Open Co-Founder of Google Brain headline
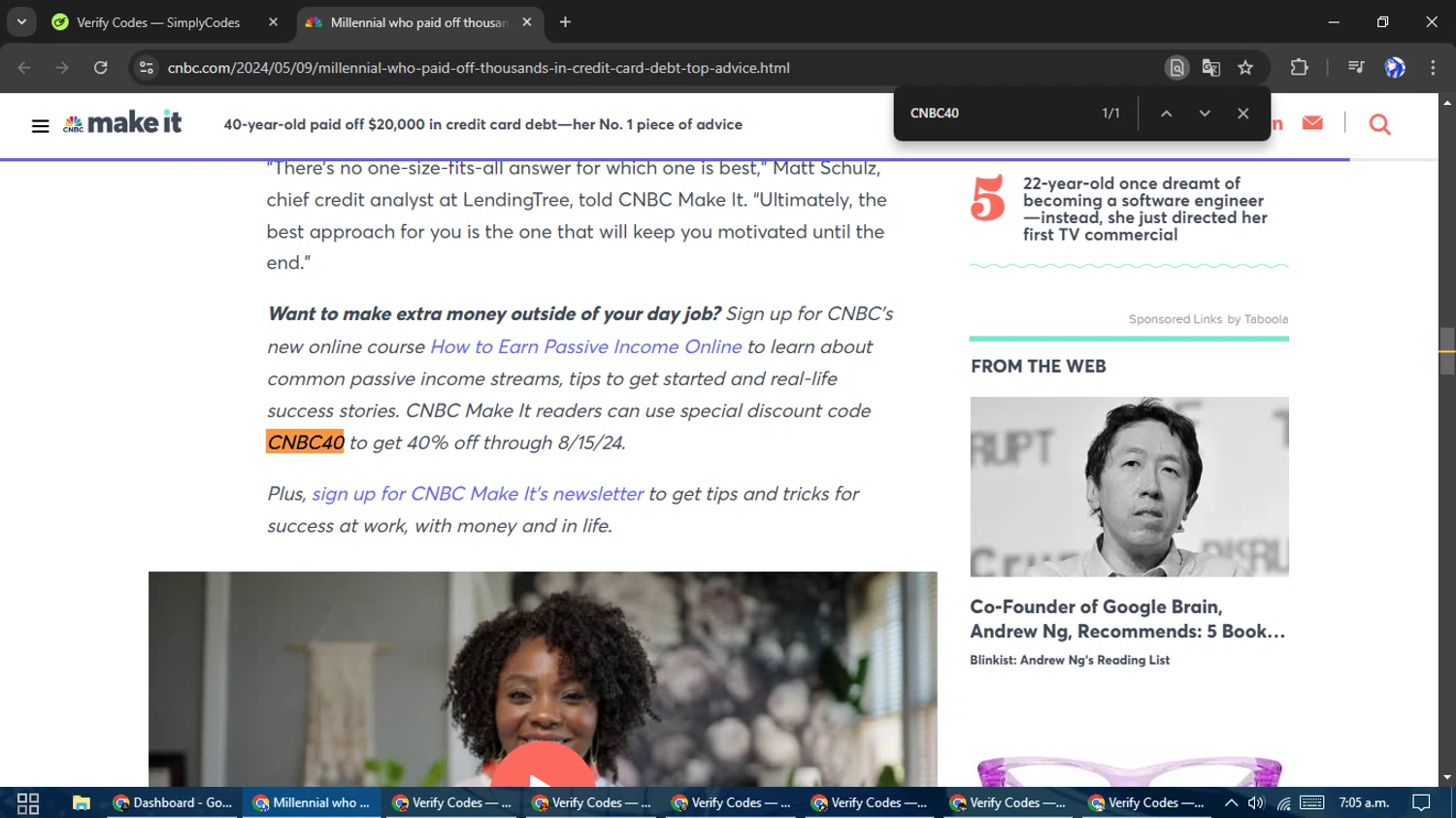 1128,619
